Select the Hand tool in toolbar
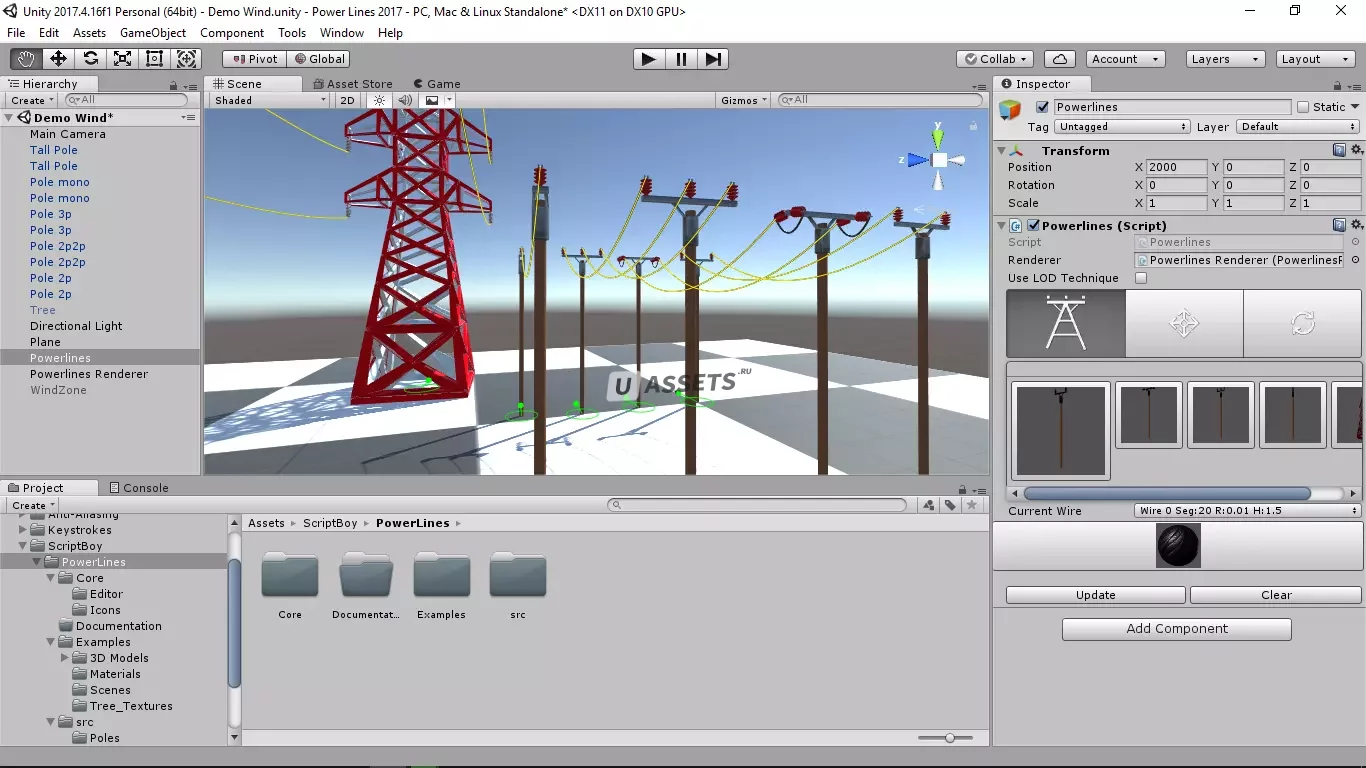 pyautogui.click(x=26, y=59)
